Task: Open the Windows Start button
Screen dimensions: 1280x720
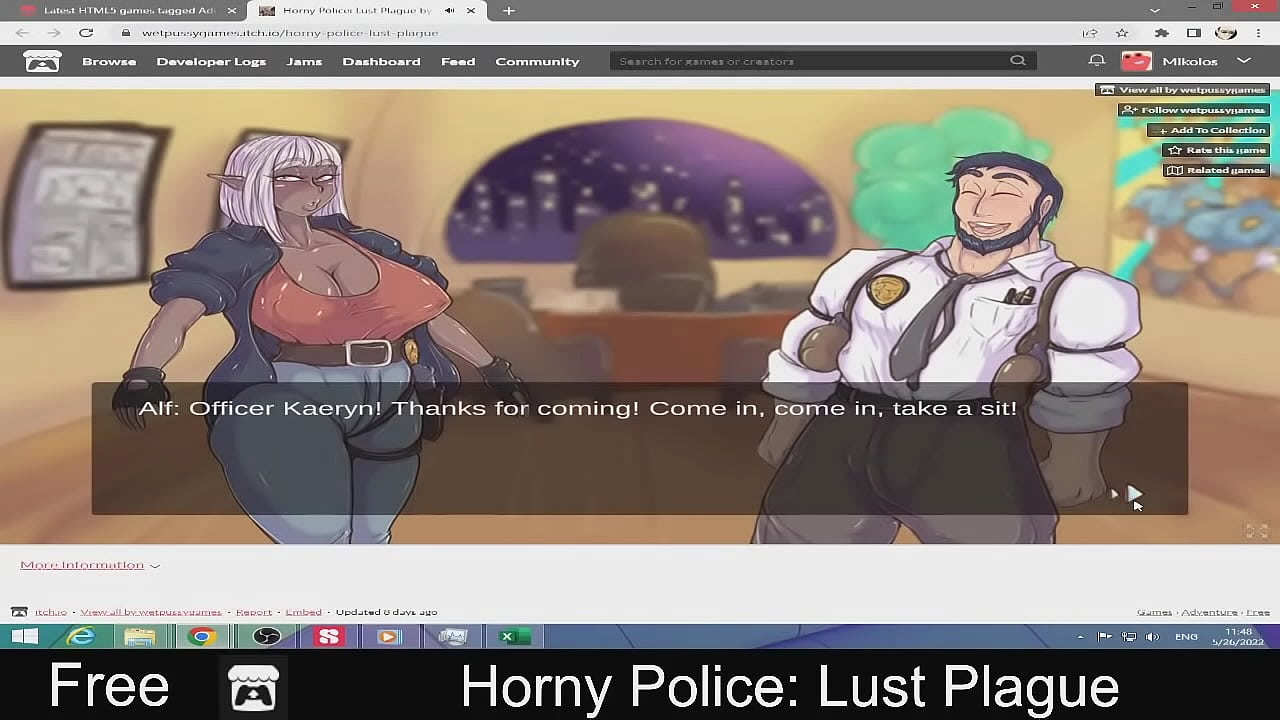Action: coord(24,636)
